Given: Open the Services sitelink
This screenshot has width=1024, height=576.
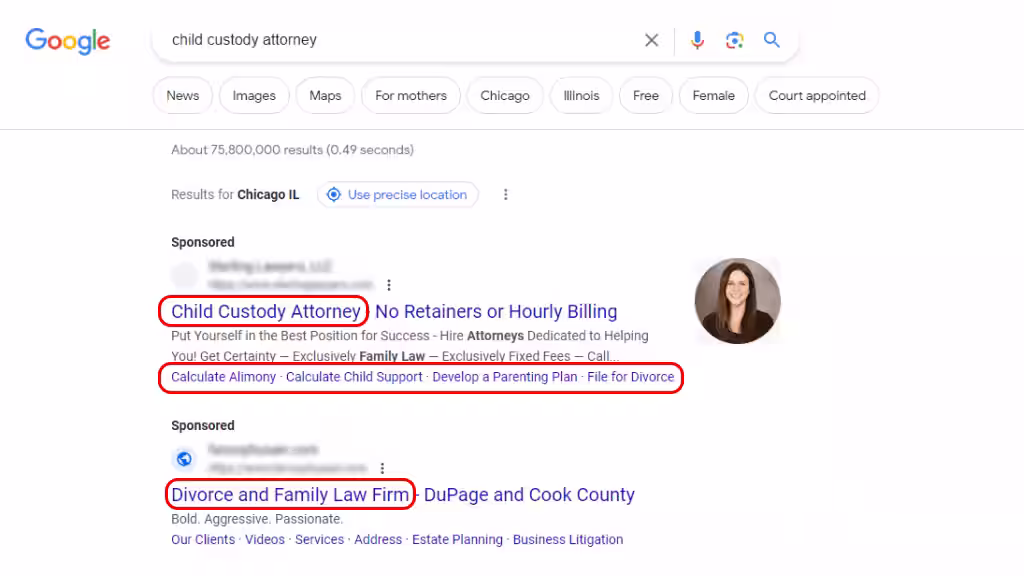Looking at the screenshot, I should (319, 539).
